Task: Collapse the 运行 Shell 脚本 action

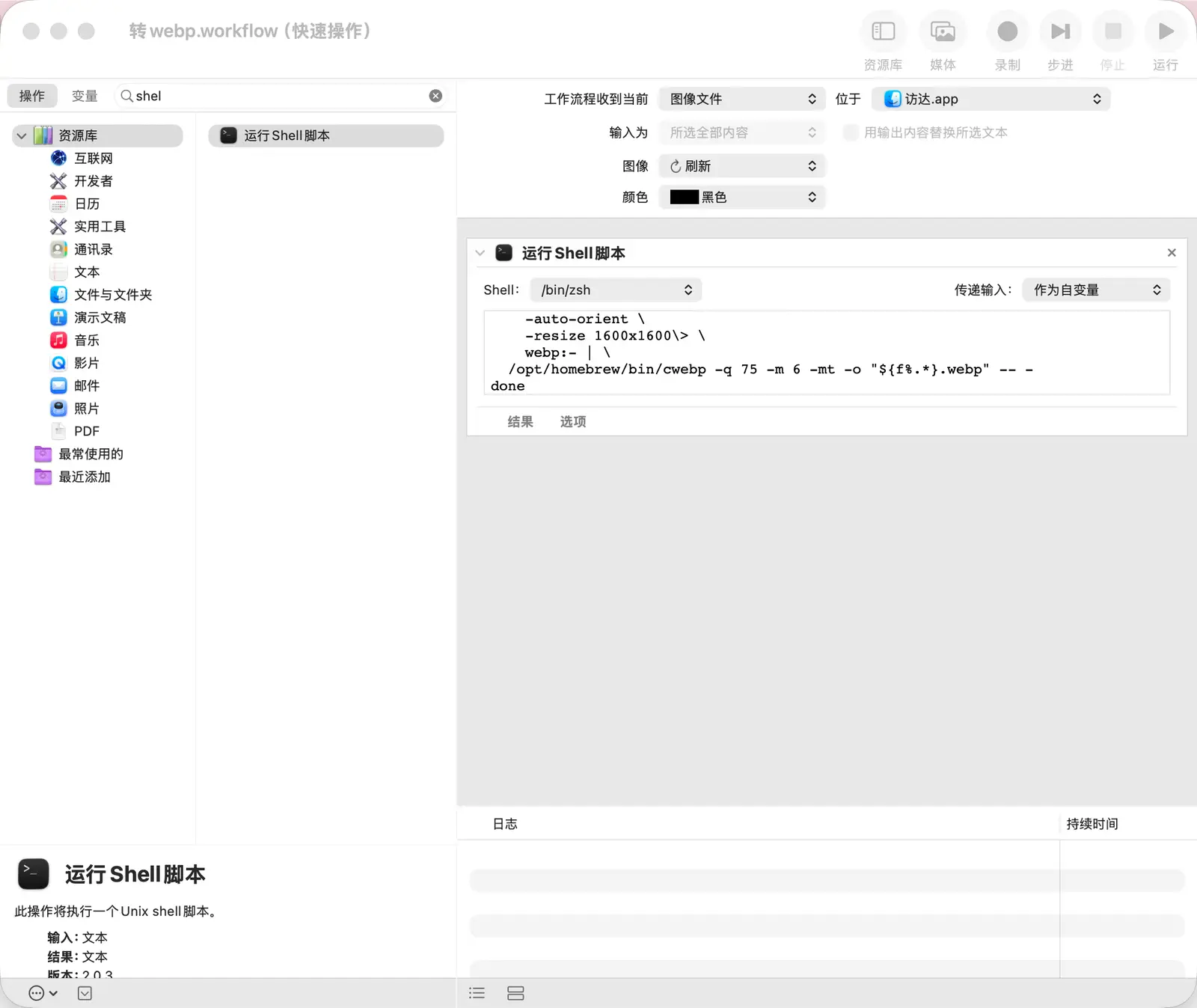Action: (x=480, y=253)
